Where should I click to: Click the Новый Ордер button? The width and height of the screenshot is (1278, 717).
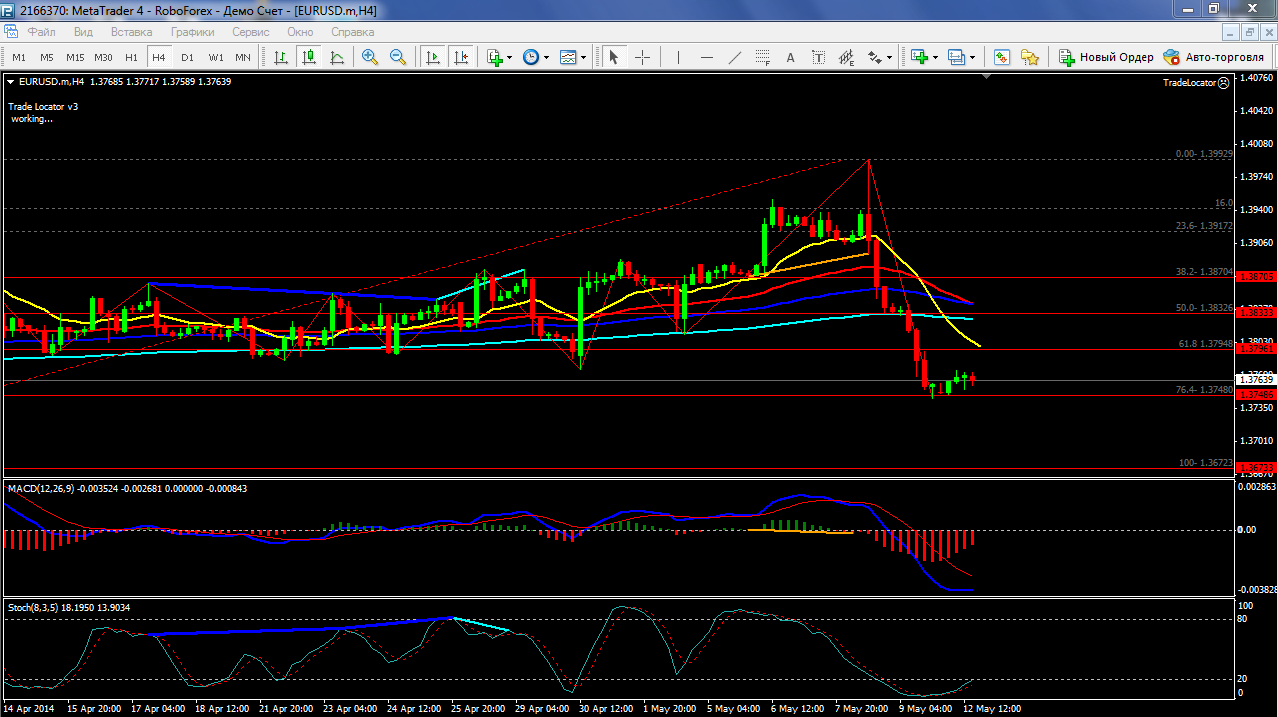tap(1107, 57)
